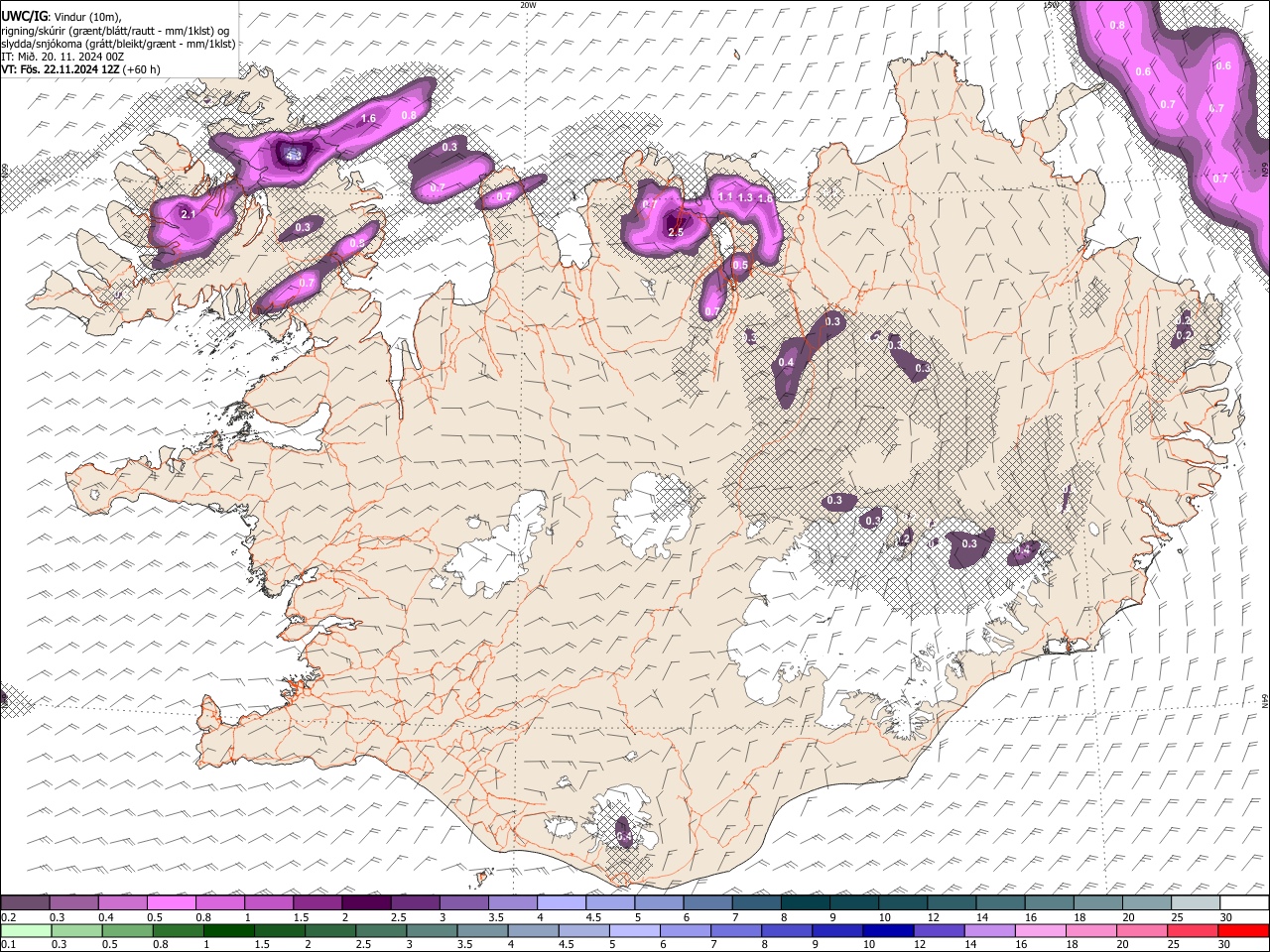1270x952 pixels.
Task: Click the 2.1 value on the map
Action: point(189,213)
